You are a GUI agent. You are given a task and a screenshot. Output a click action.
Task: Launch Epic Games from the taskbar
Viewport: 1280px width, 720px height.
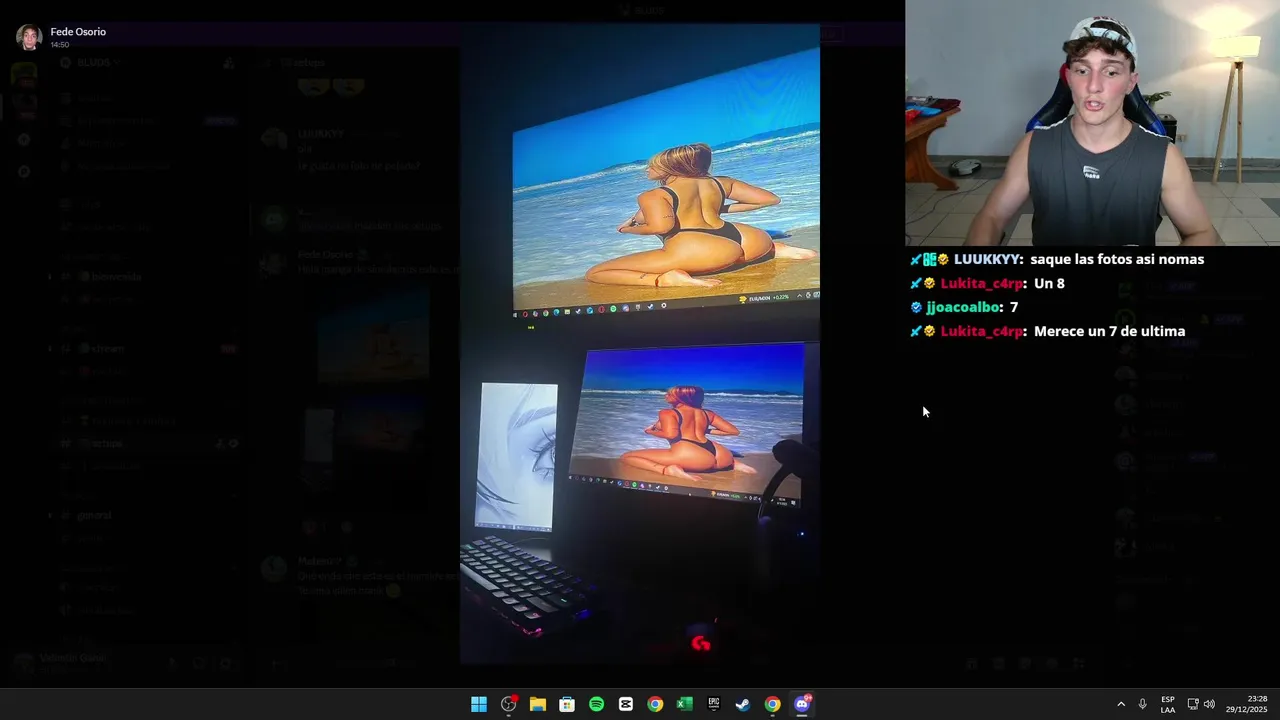coord(713,704)
